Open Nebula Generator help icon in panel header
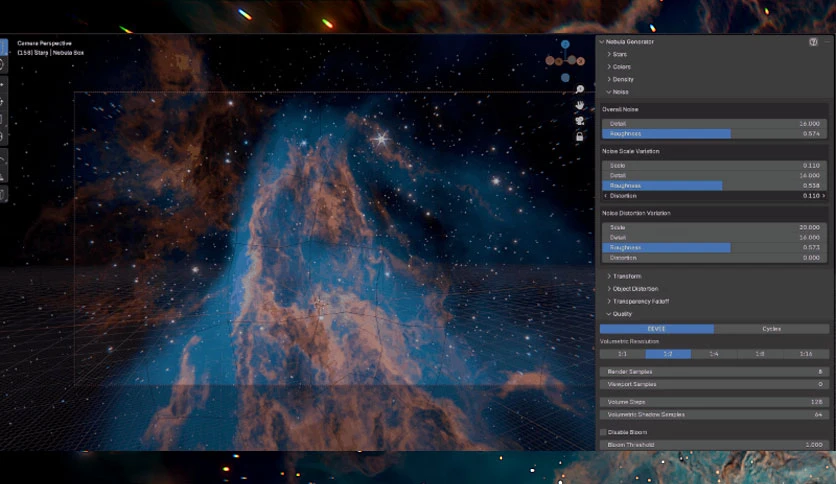 tap(813, 42)
